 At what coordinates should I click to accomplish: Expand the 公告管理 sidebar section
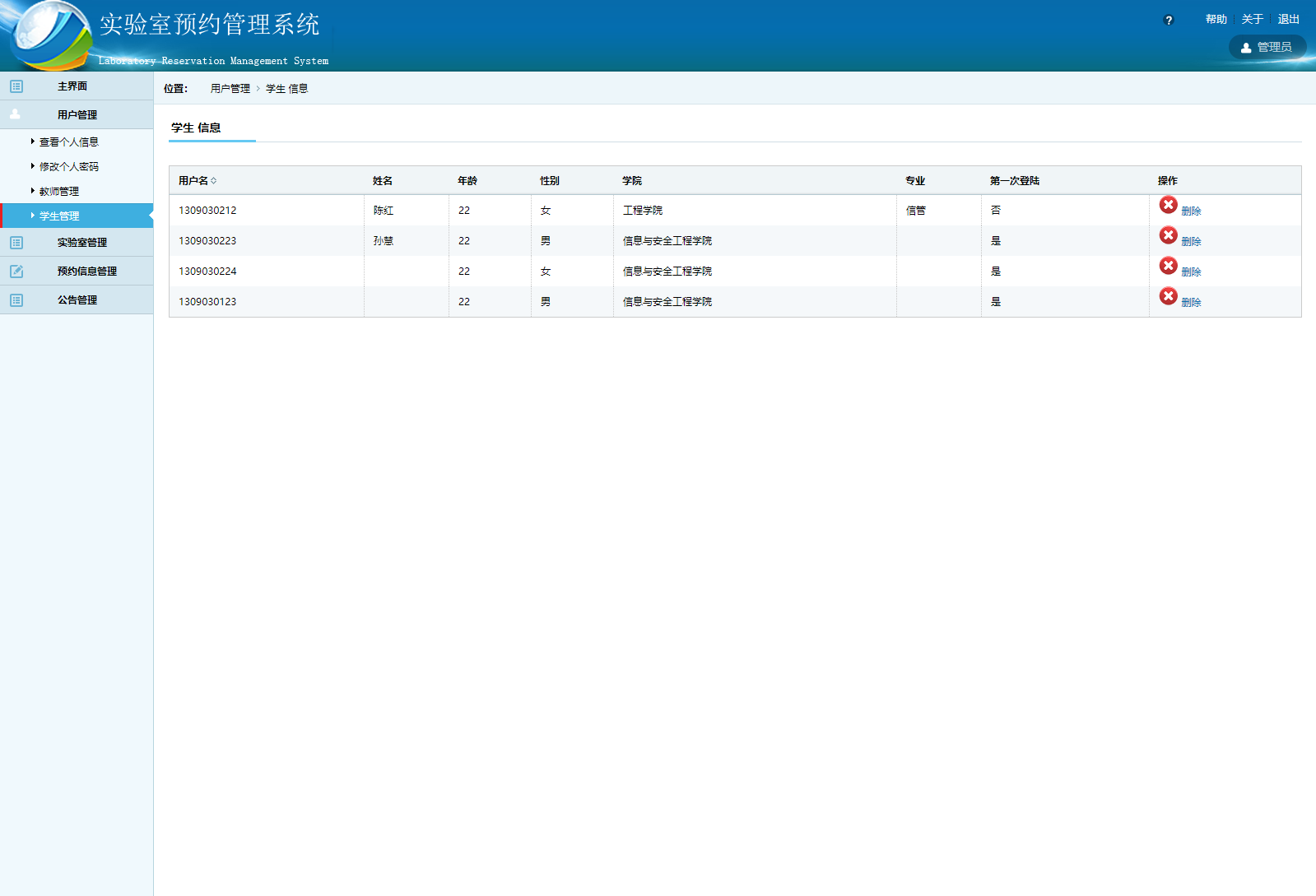pyautogui.click(x=77, y=300)
